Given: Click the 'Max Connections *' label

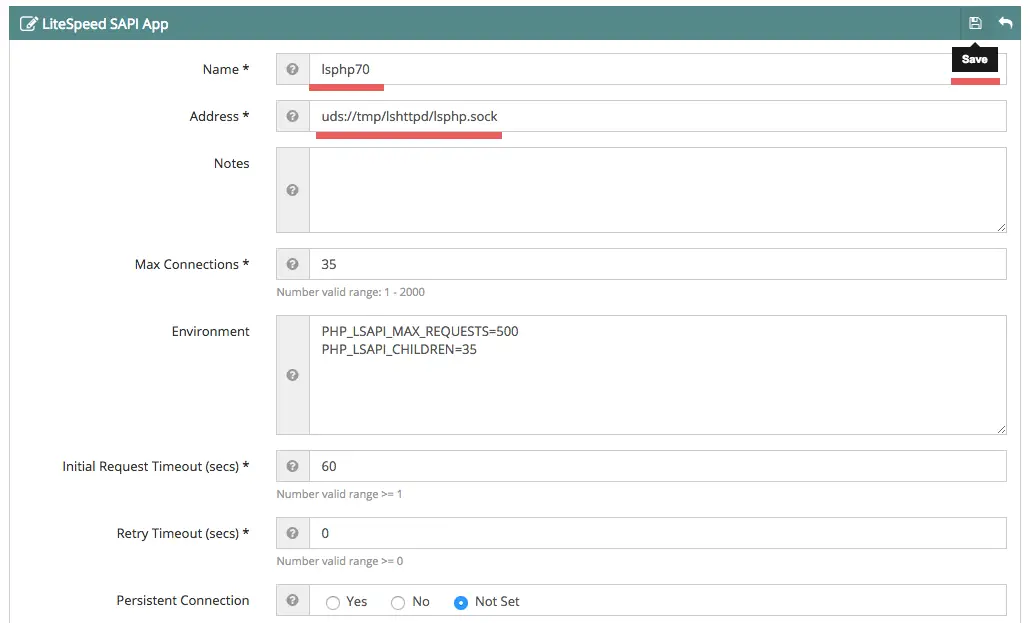Looking at the screenshot, I should tap(192, 264).
